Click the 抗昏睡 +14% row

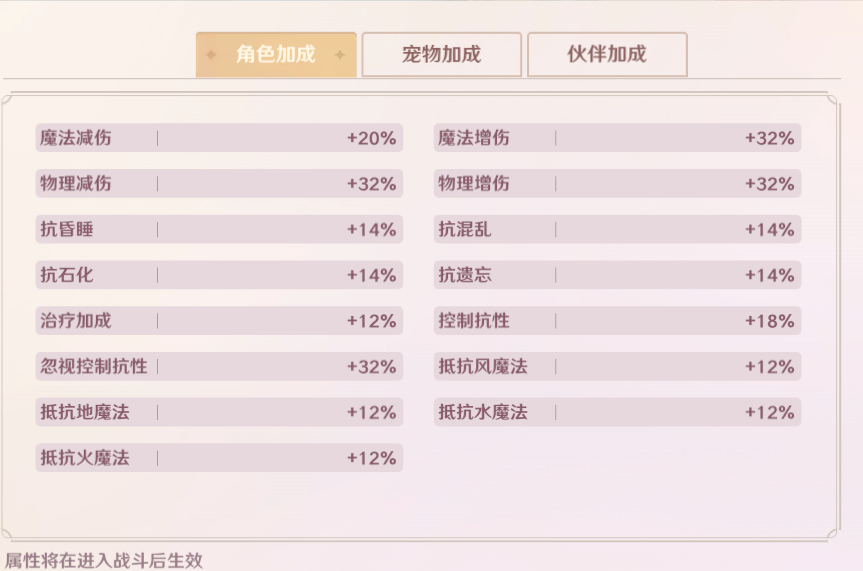point(219,229)
